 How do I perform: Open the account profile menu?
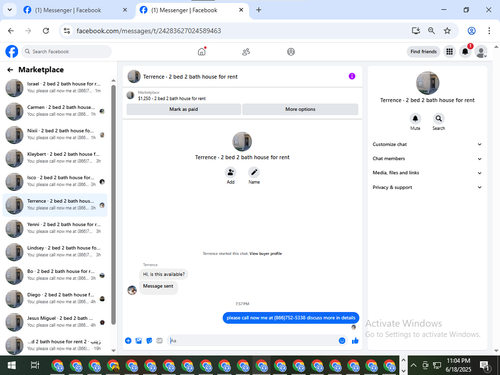click(481, 52)
